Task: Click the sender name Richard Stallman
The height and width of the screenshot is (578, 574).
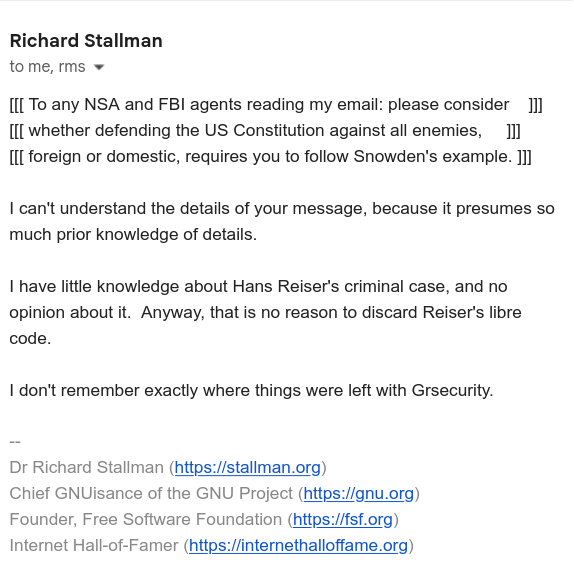Action: click(x=86, y=41)
